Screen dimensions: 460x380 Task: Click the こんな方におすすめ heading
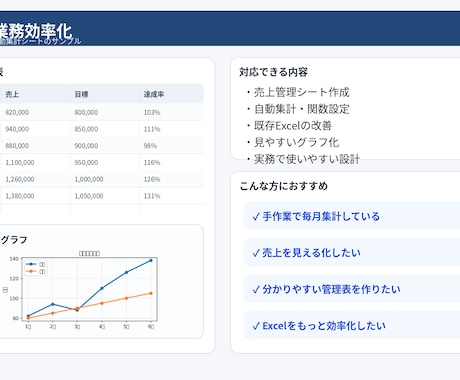click(x=284, y=186)
